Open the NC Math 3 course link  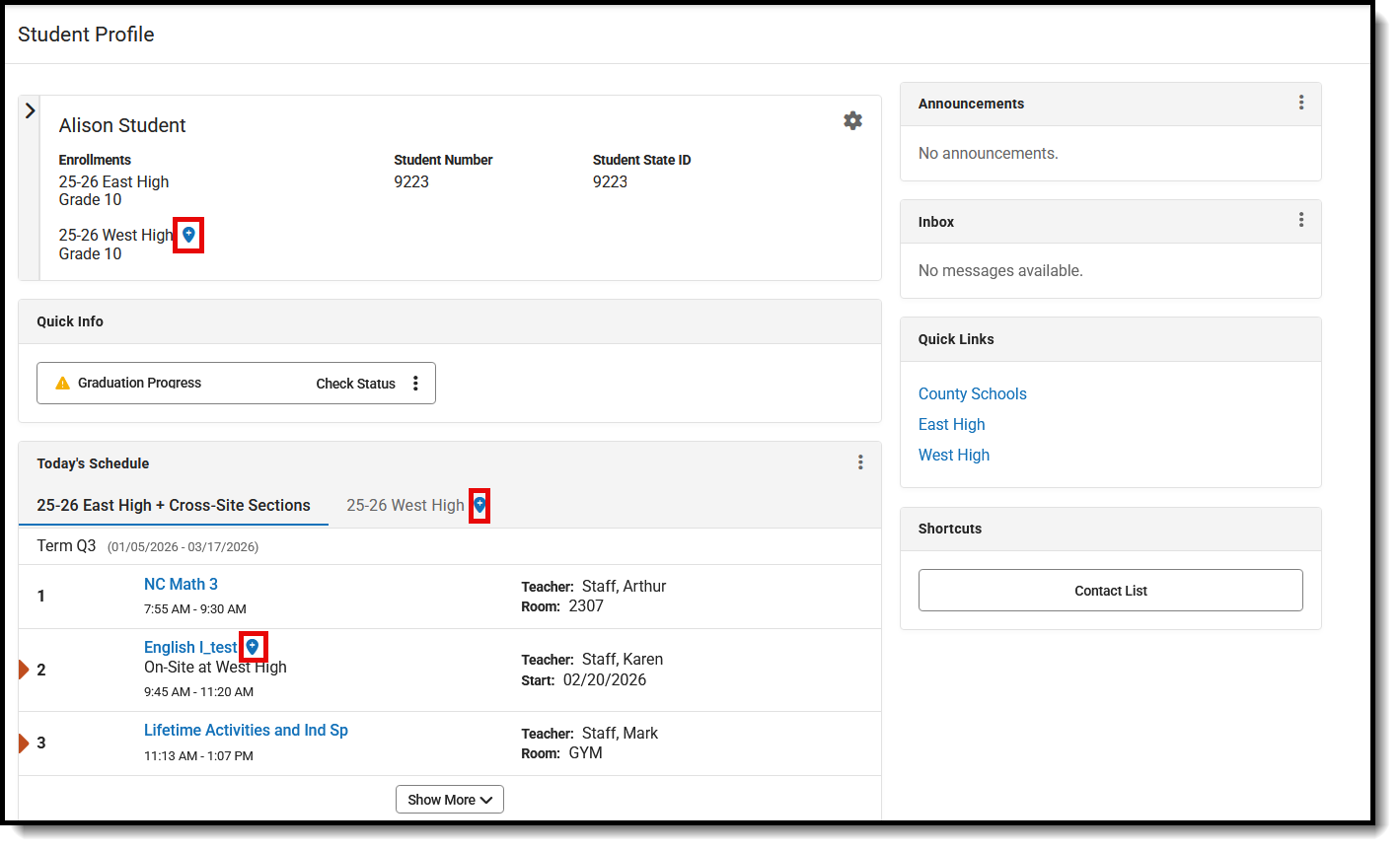point(181,584)
